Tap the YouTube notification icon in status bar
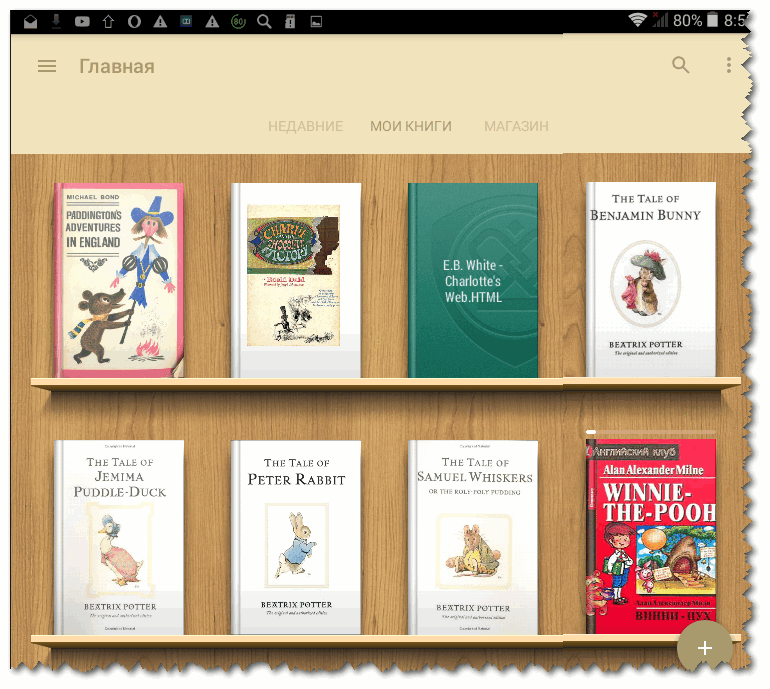This screenshot has width=770, height=689. point(82,22)
